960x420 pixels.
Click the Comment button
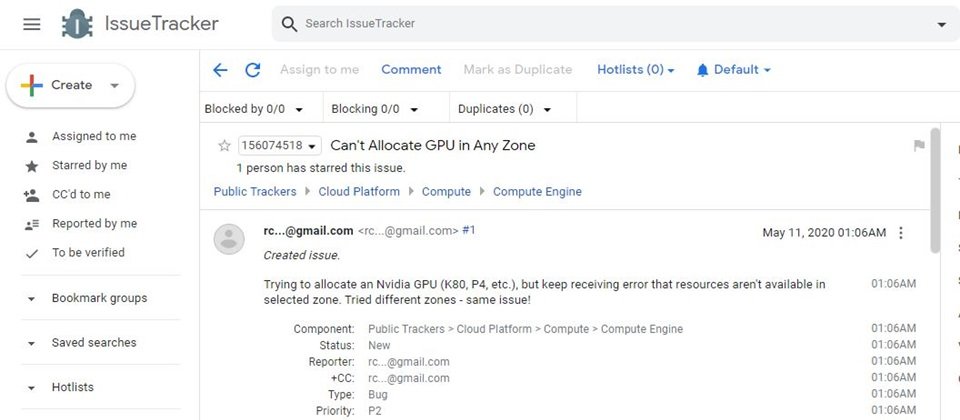[x=411, y=70]
